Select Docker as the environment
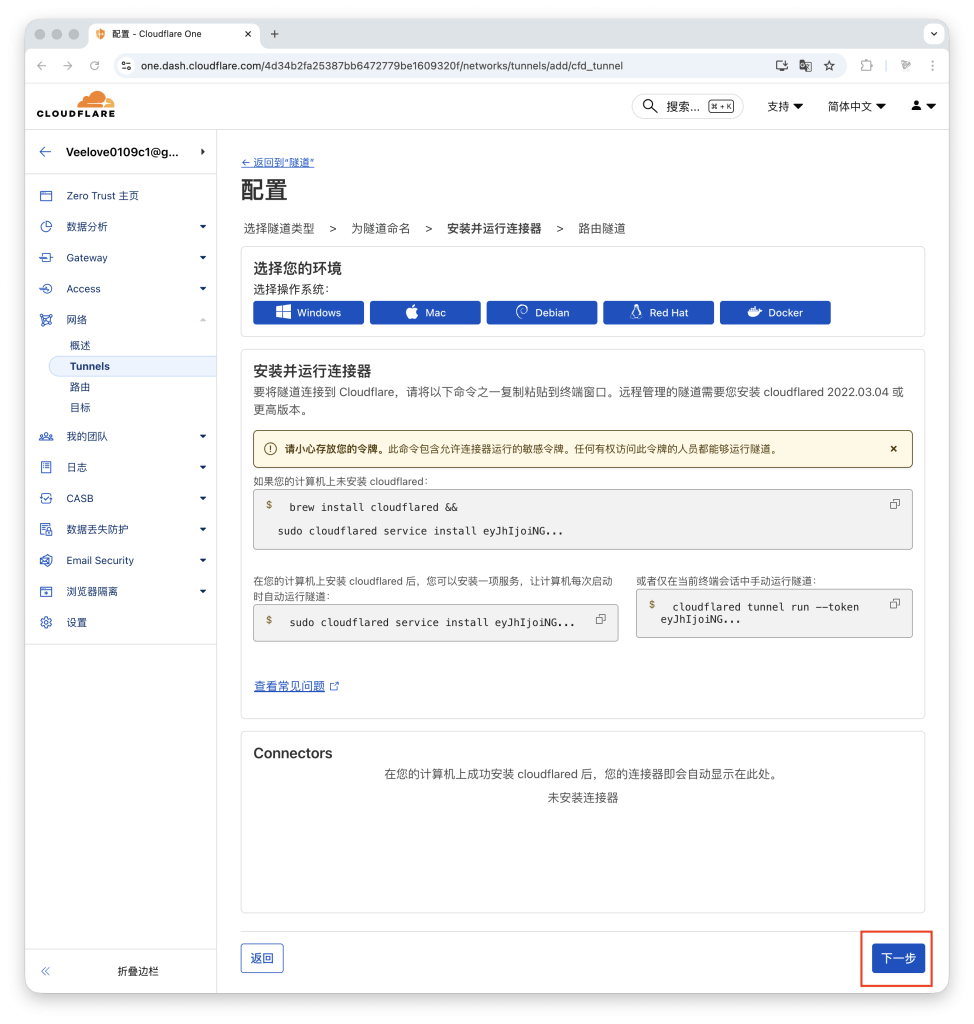974x1024 pixels. click(x=775, y=312)
